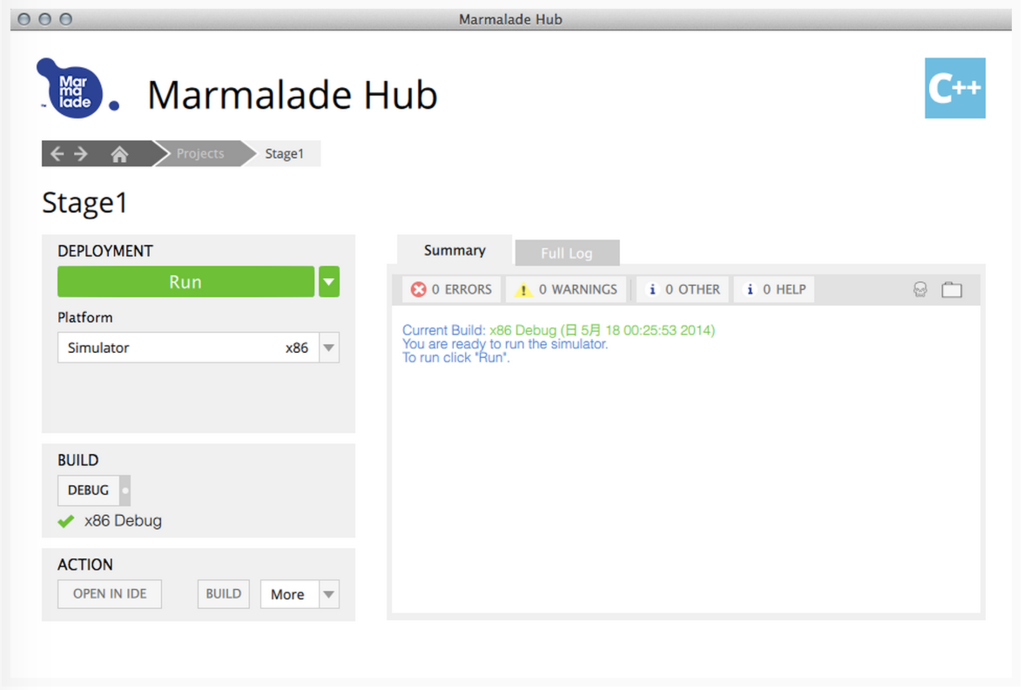Click the DEPLOYMENT section header
The height and width of the screenshot is (690, 1024).
coord(105,251)
